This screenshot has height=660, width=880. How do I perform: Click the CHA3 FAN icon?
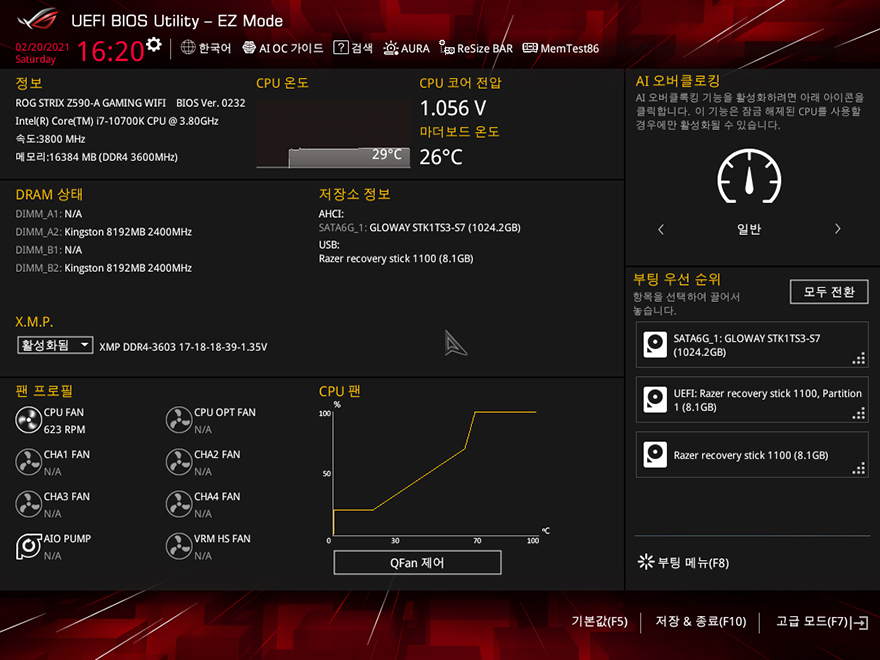point(28,504)
